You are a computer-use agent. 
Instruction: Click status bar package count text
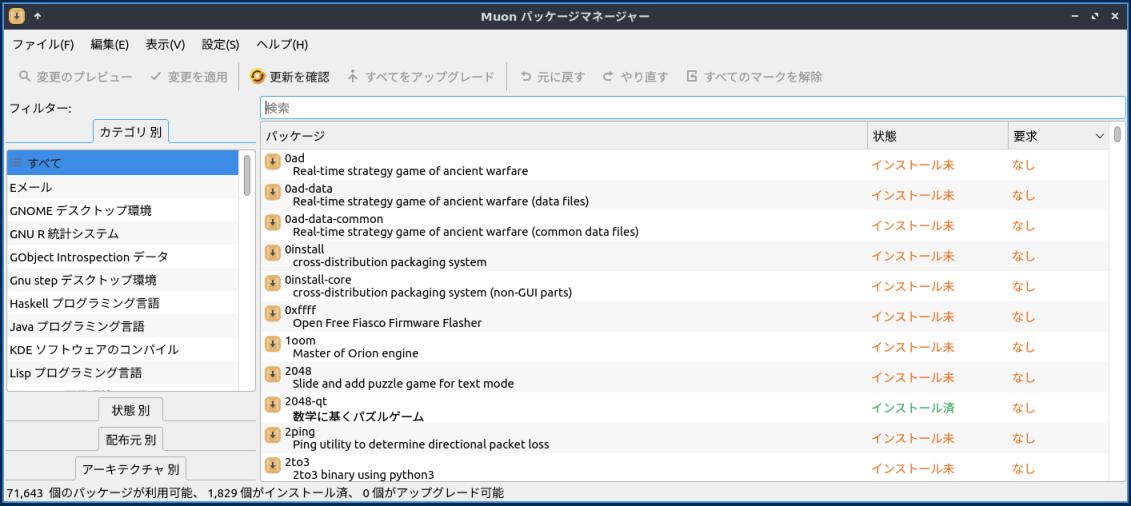click(255, 493)
